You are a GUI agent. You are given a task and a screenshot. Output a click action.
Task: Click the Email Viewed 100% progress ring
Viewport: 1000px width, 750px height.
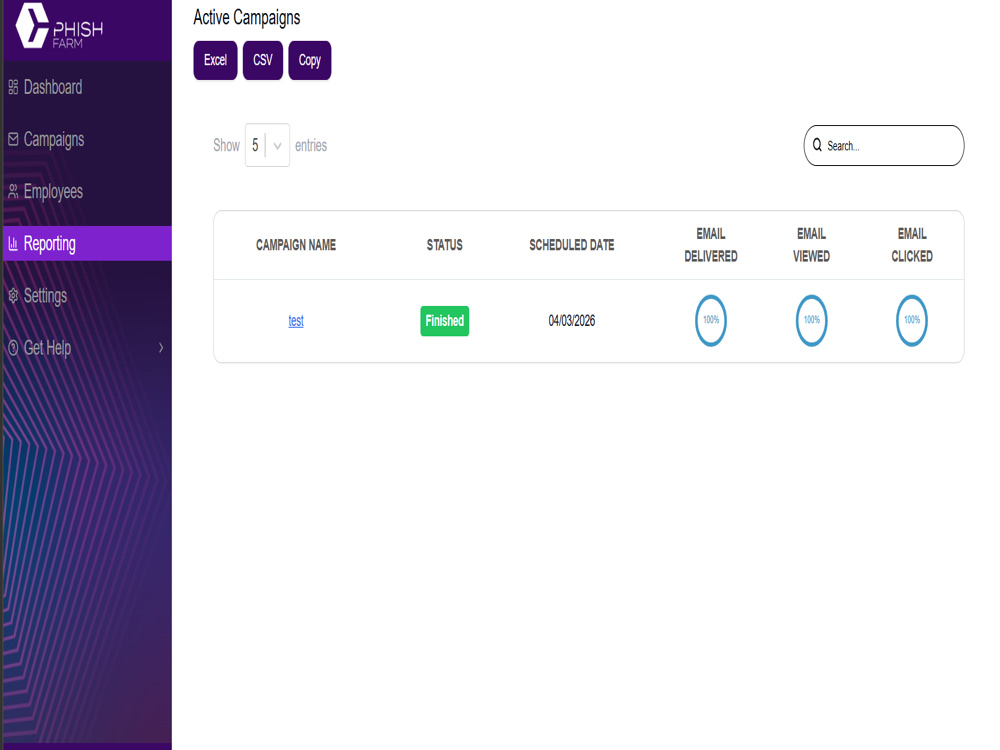point(811,320)
